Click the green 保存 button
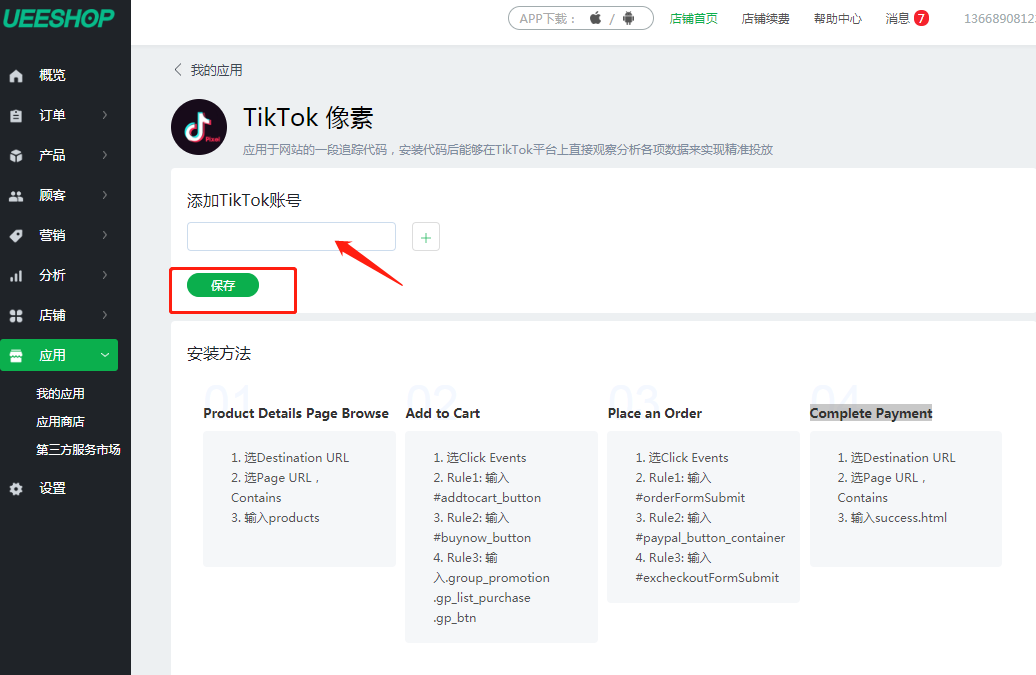Screen dimensions: 1036x675 pyautogui.click(x=223, y=285)
